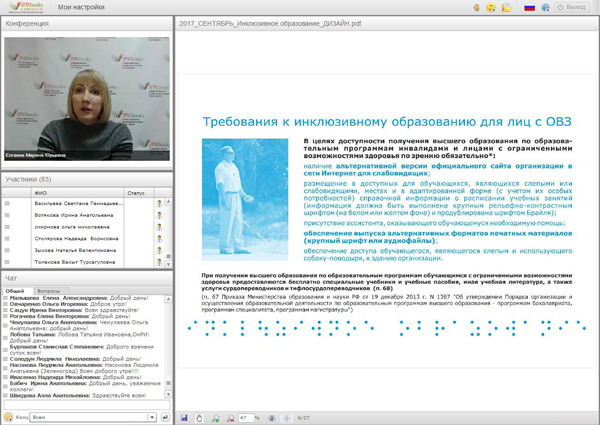
Task: Click the slide title Требования к инклюзивному образованию
Action: 387,122
